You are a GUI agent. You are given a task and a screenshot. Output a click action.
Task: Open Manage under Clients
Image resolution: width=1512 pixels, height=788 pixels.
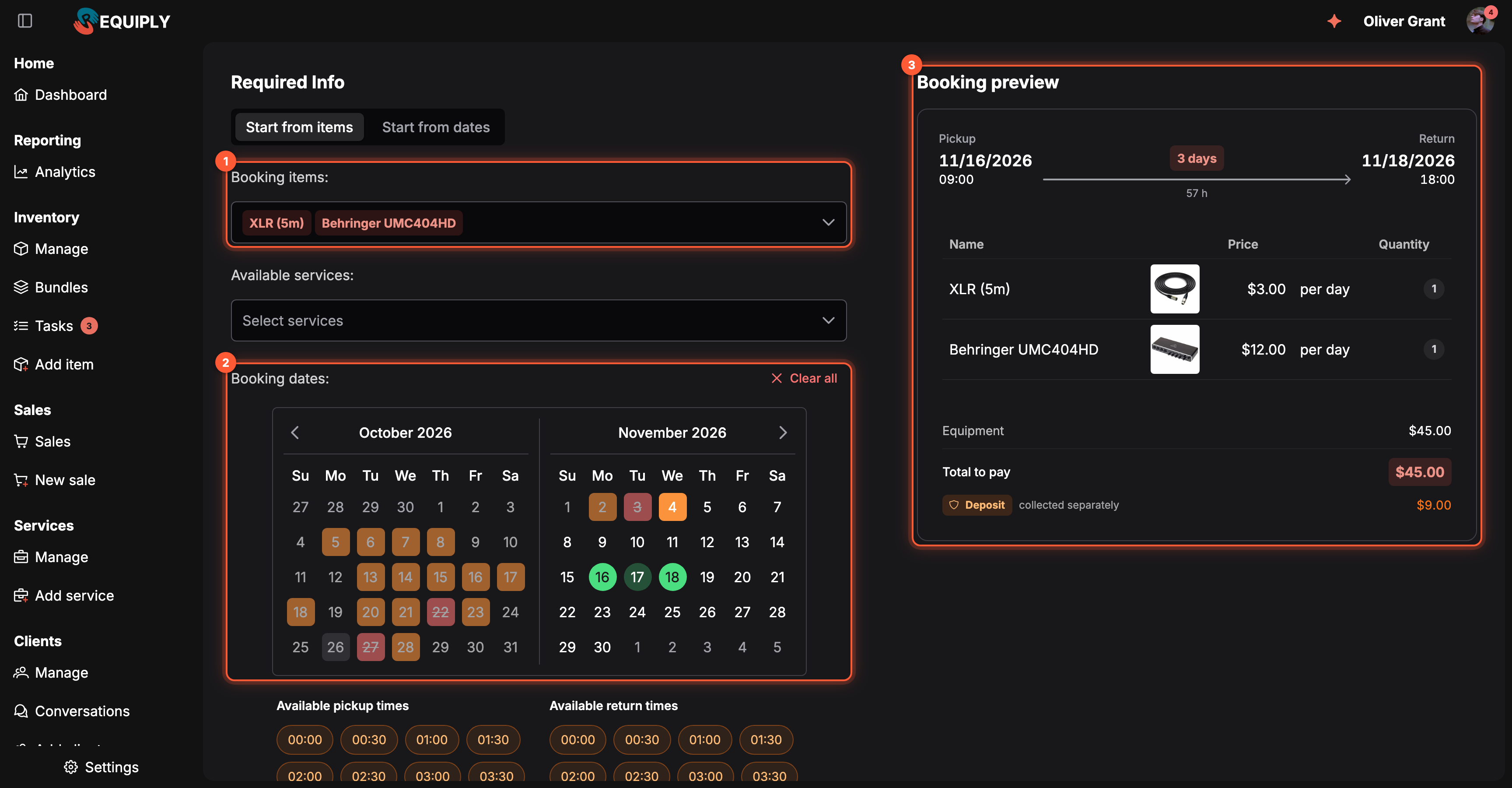pyautogui.click(x=51, y=672)
